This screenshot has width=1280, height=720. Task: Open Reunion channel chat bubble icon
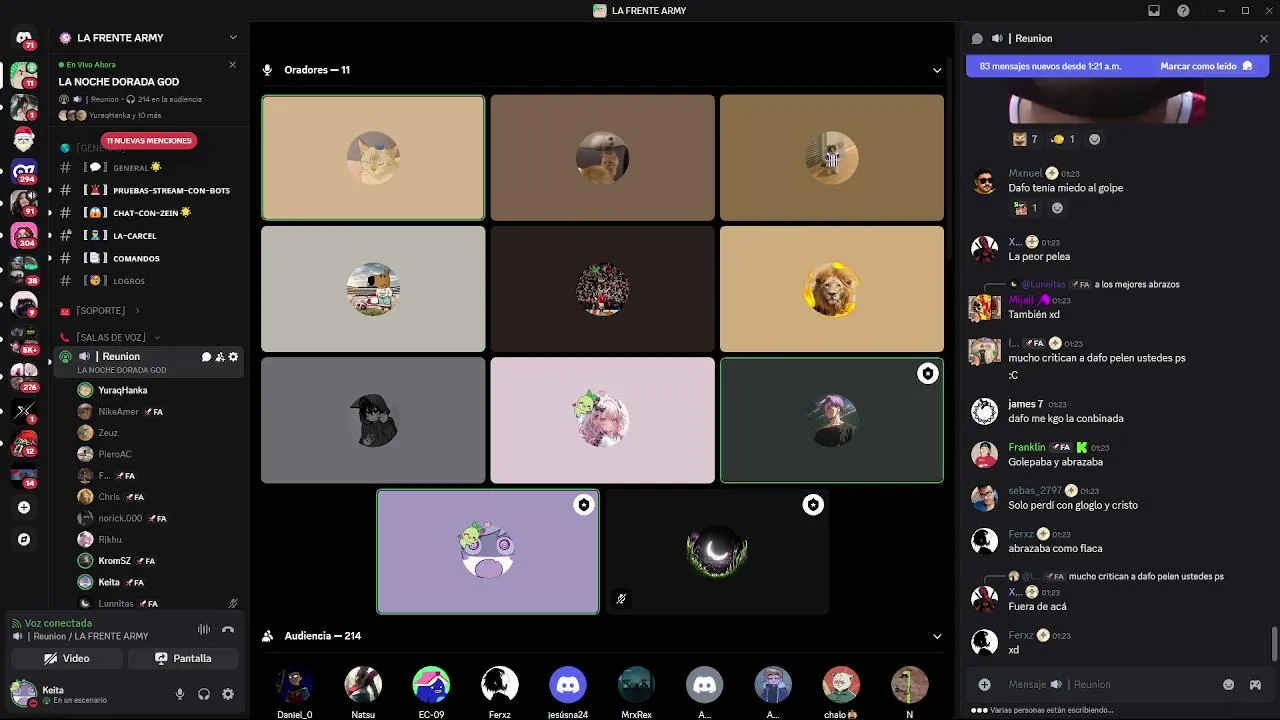tap(206, 357)
